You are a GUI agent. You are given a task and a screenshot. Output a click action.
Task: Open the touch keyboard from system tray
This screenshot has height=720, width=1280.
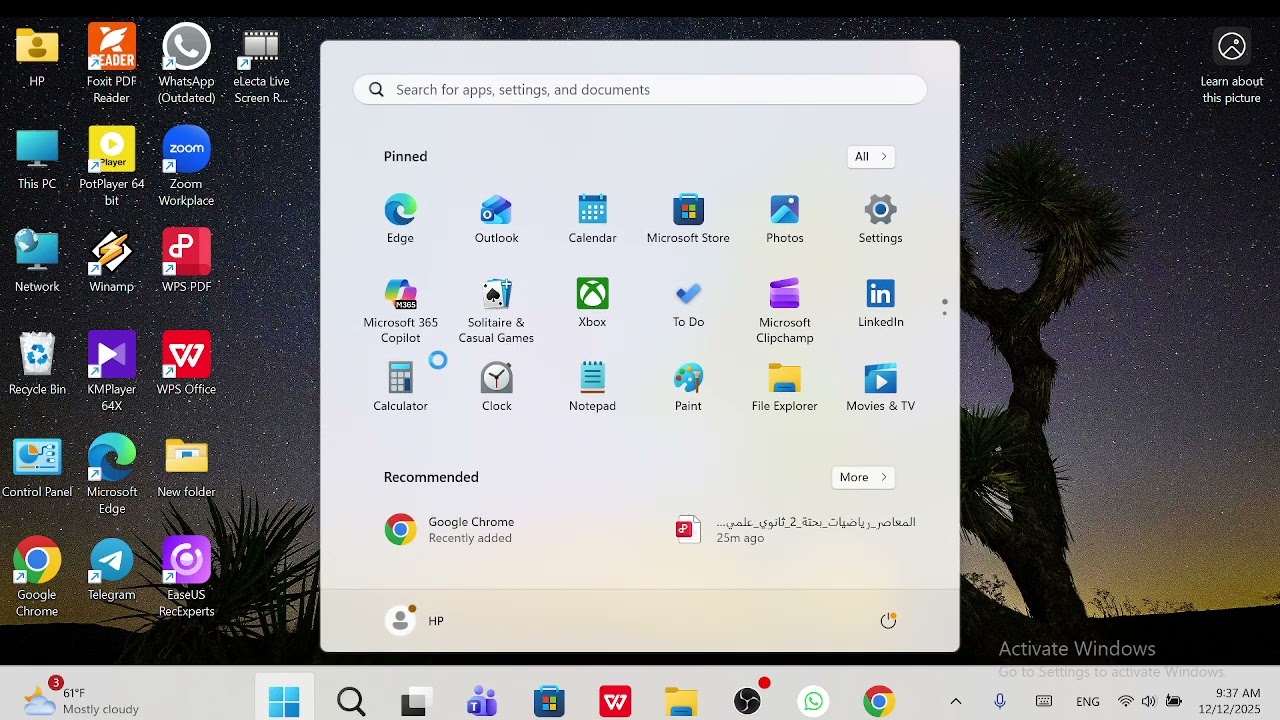click(1044, 701)
